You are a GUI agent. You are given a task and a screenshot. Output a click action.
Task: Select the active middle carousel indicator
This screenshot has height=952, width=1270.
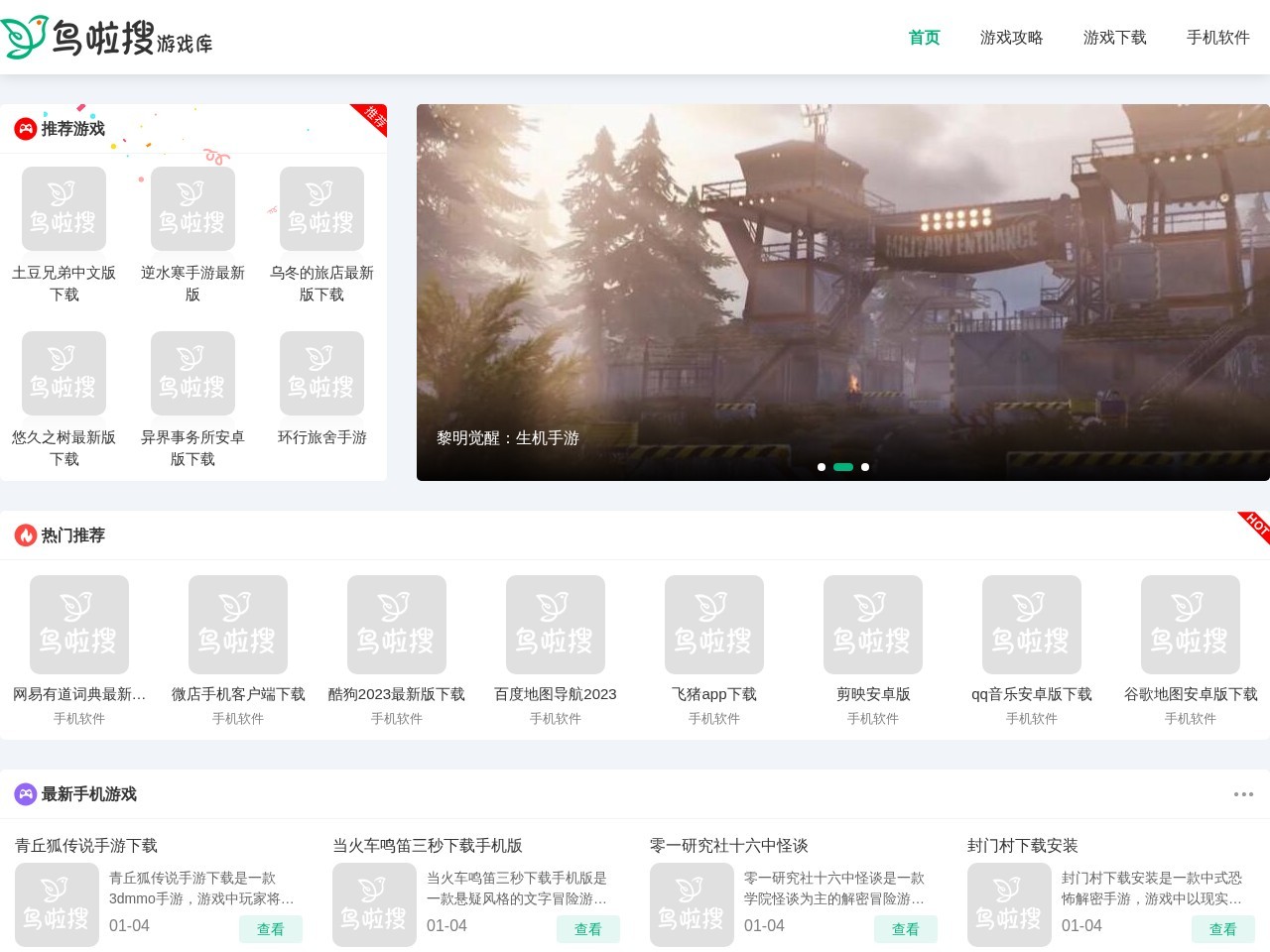tap(843, 467)
